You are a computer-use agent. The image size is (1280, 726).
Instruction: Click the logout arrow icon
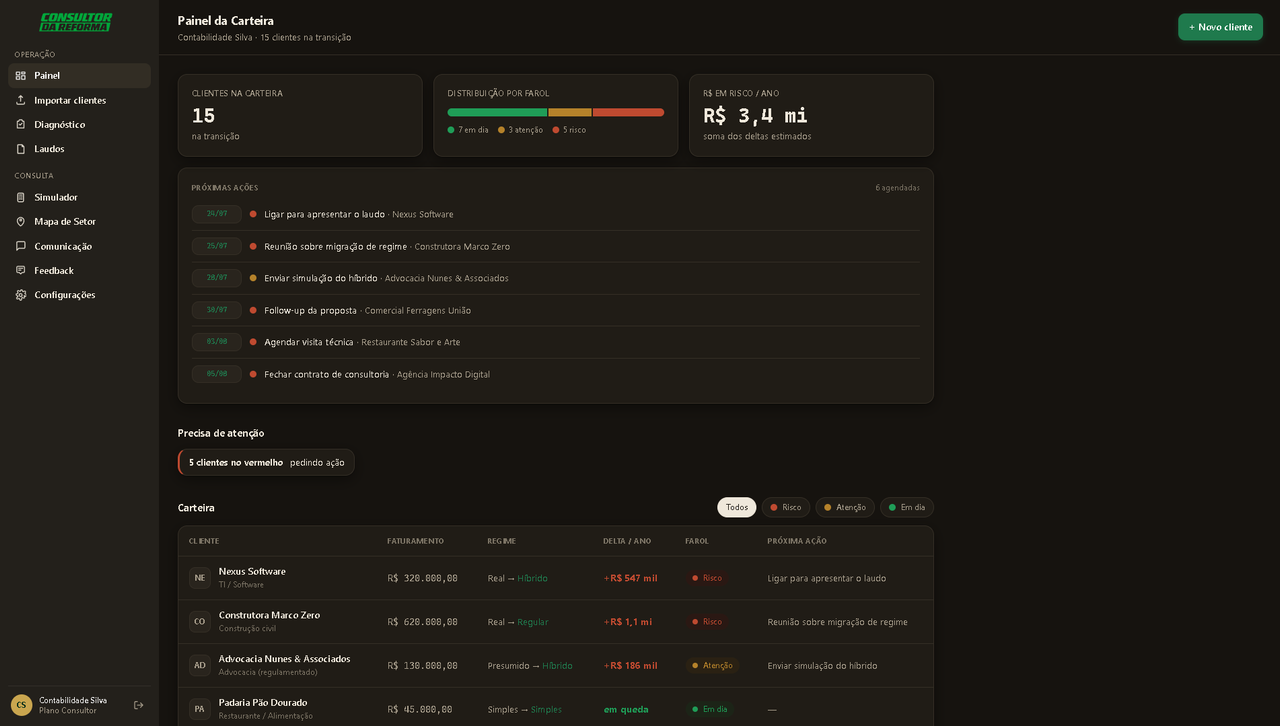[x=139, y=705]
